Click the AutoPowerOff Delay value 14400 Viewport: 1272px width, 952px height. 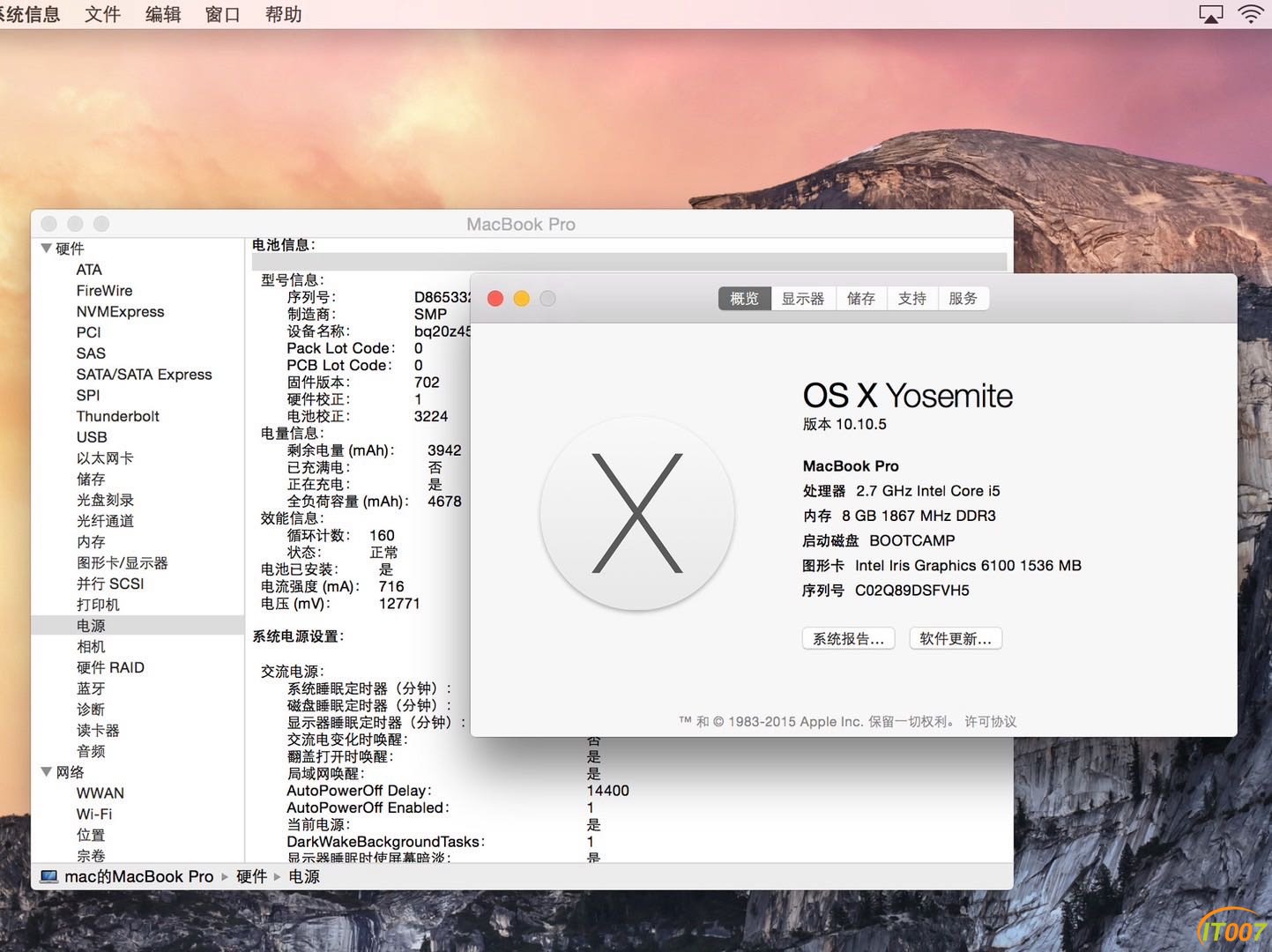tap(608, 791)
